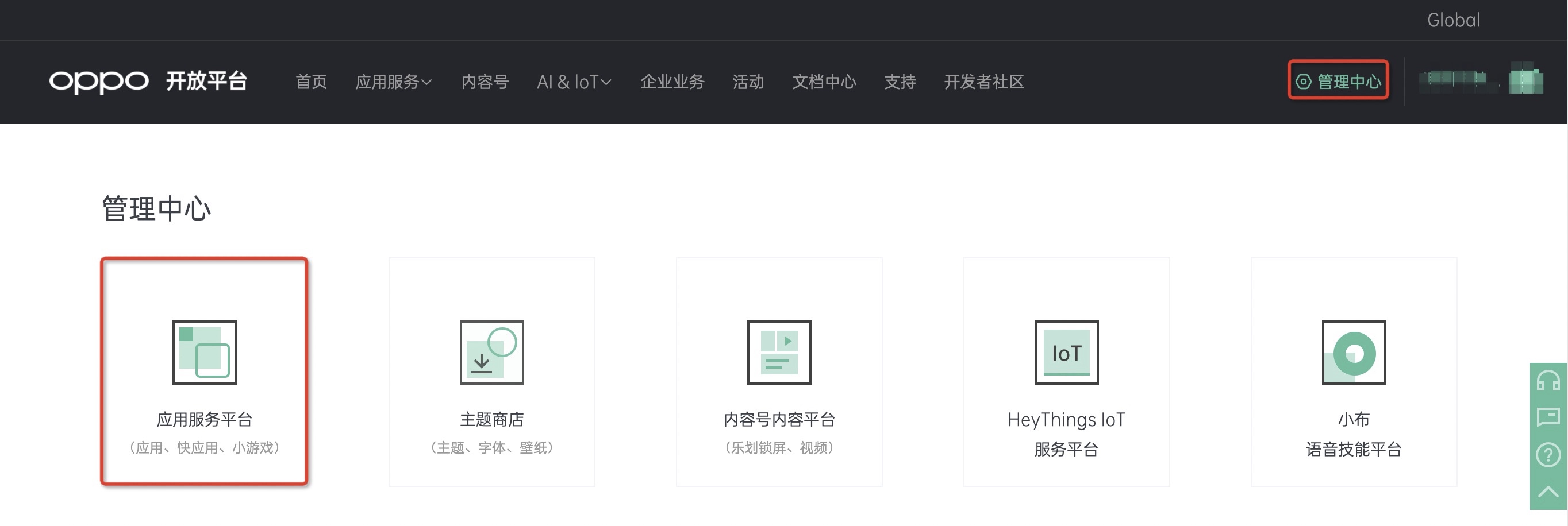Open 文档中心 in the nav bar
Screen dimensions: 1568x526
pos(824,82)
